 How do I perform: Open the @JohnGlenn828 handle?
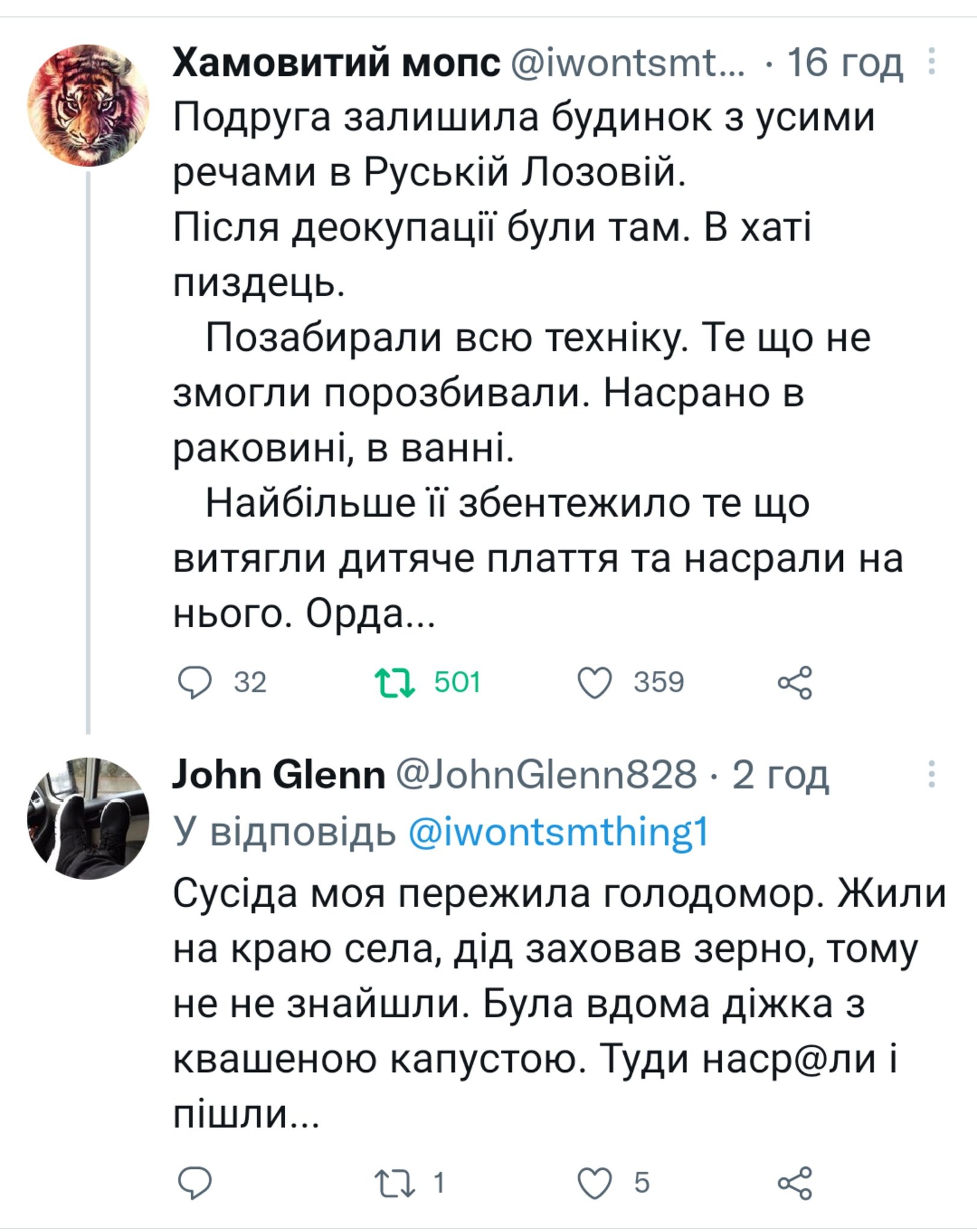coord(546,775)
